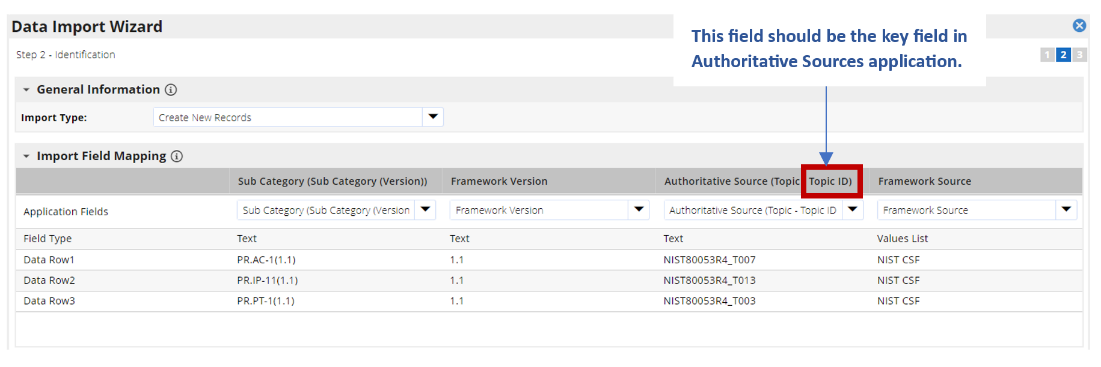1101x367 pixels.
Task: Select the current step 2 indicator
Action: click(1063, 55)
